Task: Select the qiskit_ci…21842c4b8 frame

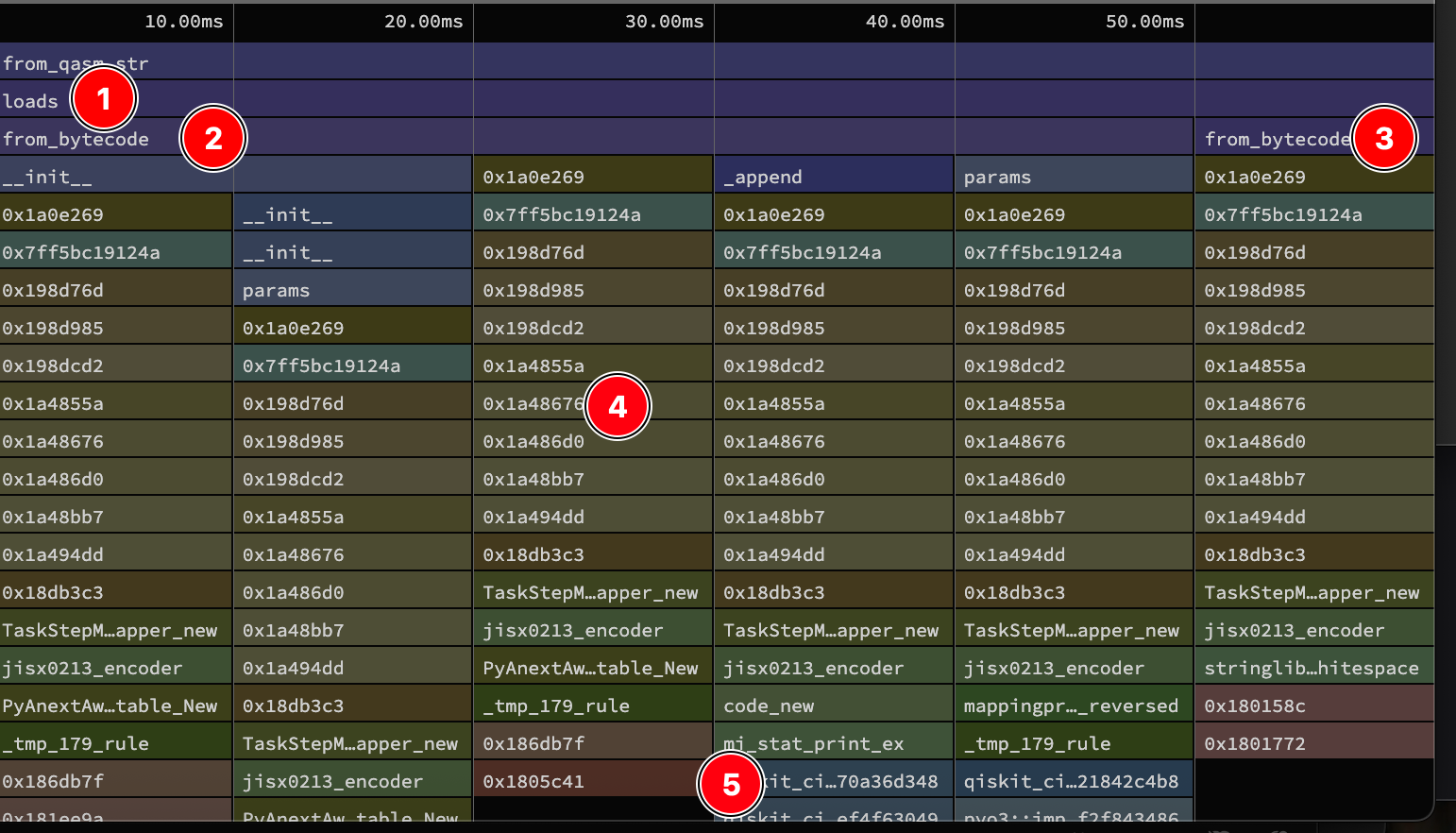Action: 1073,781
